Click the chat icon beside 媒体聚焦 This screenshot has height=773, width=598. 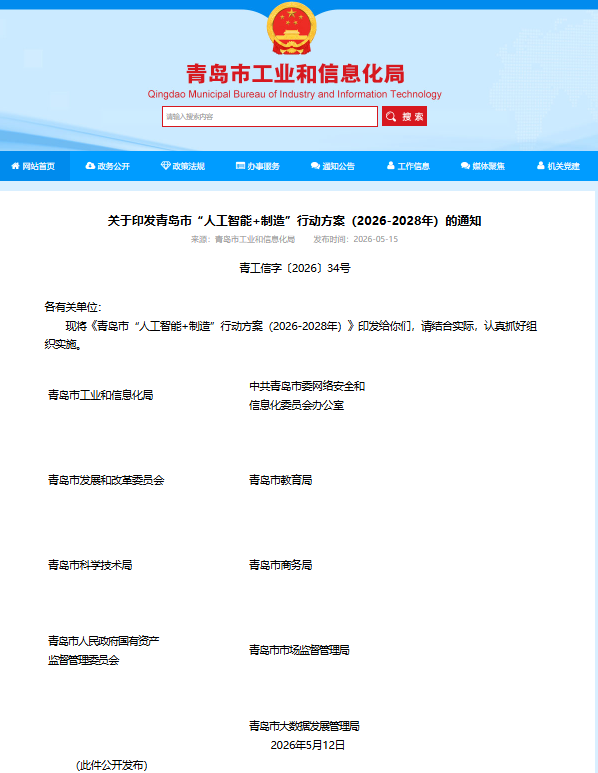pyautogui.click(x=465, y=166)
